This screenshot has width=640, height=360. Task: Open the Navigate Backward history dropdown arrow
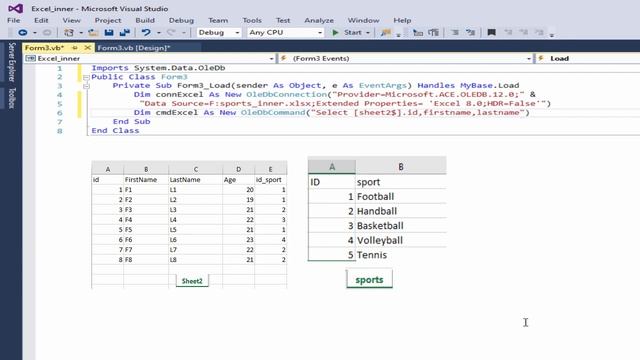35,33
